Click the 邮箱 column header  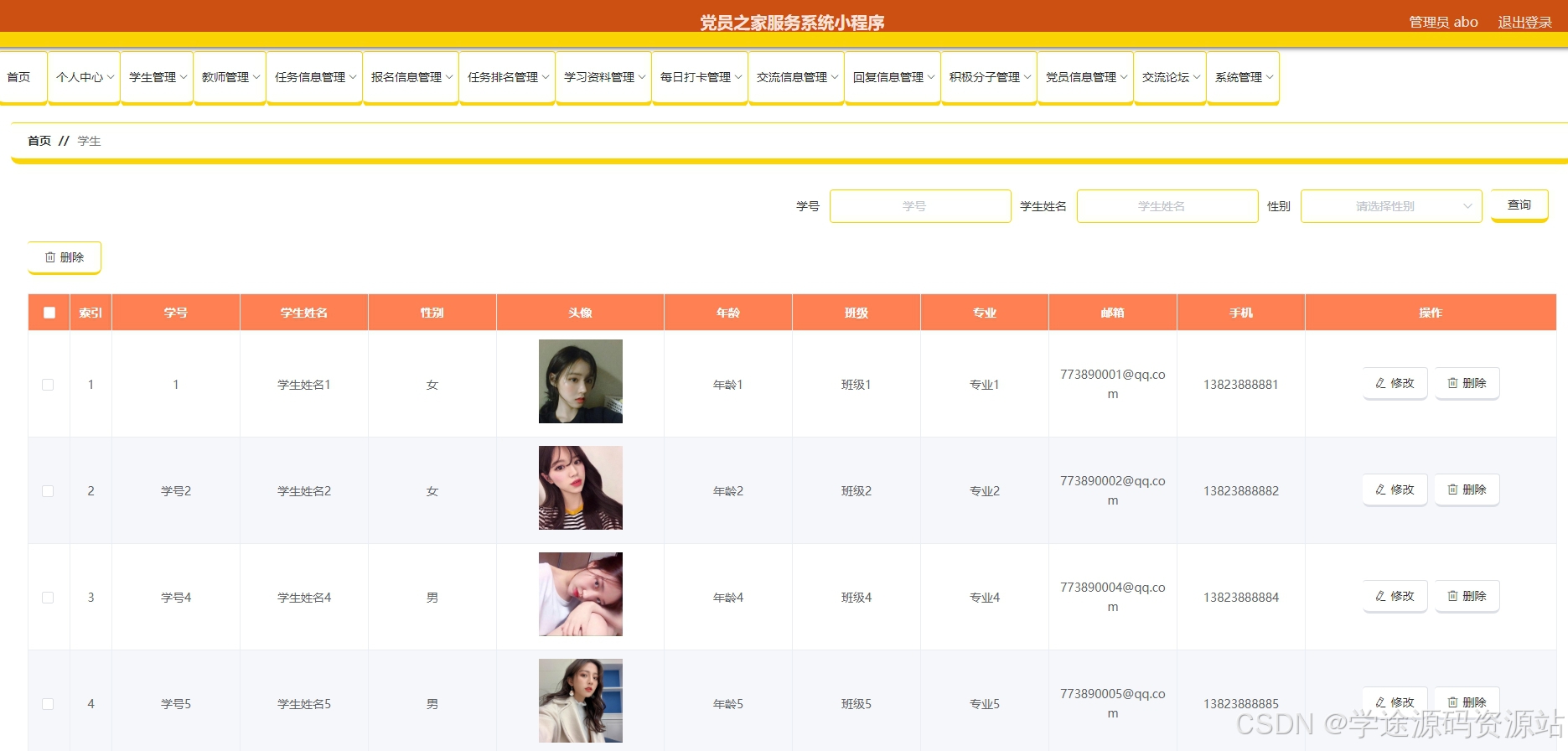click(x=1113, y=313)
